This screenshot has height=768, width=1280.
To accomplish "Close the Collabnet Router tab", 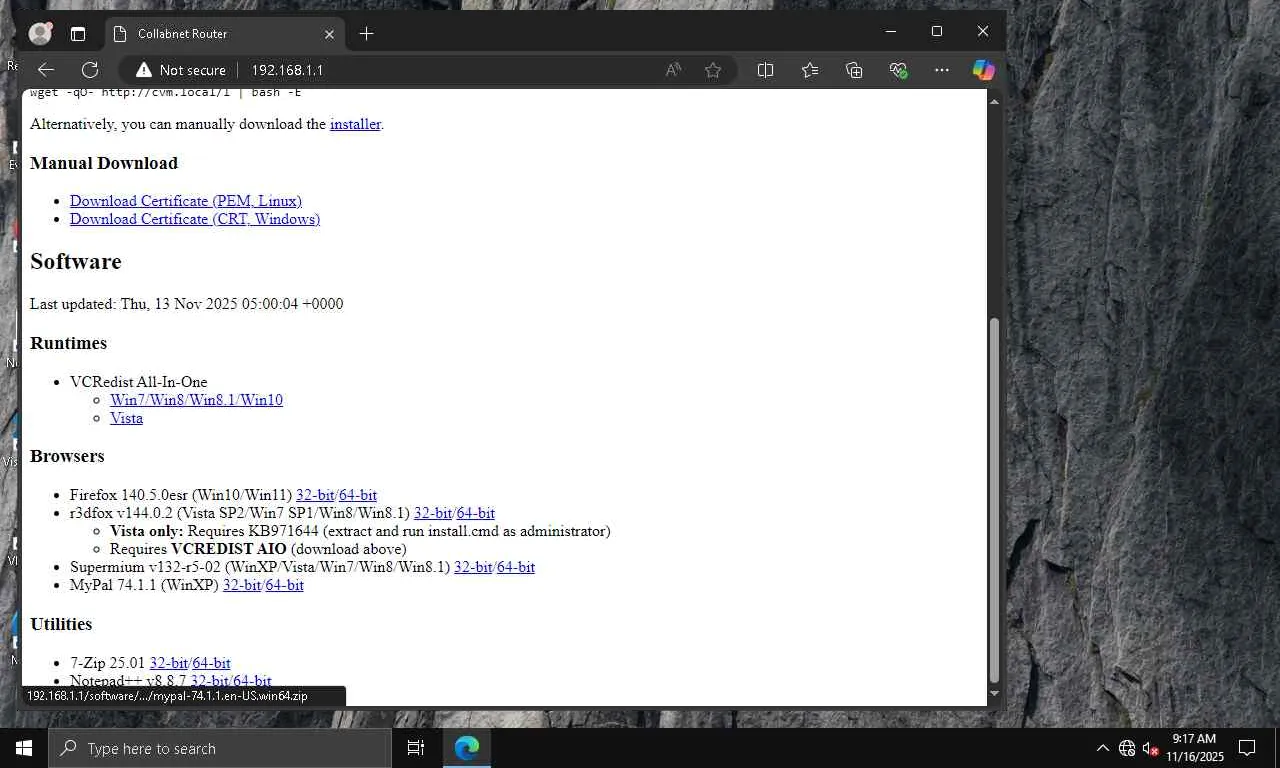I will coord(330,34).
